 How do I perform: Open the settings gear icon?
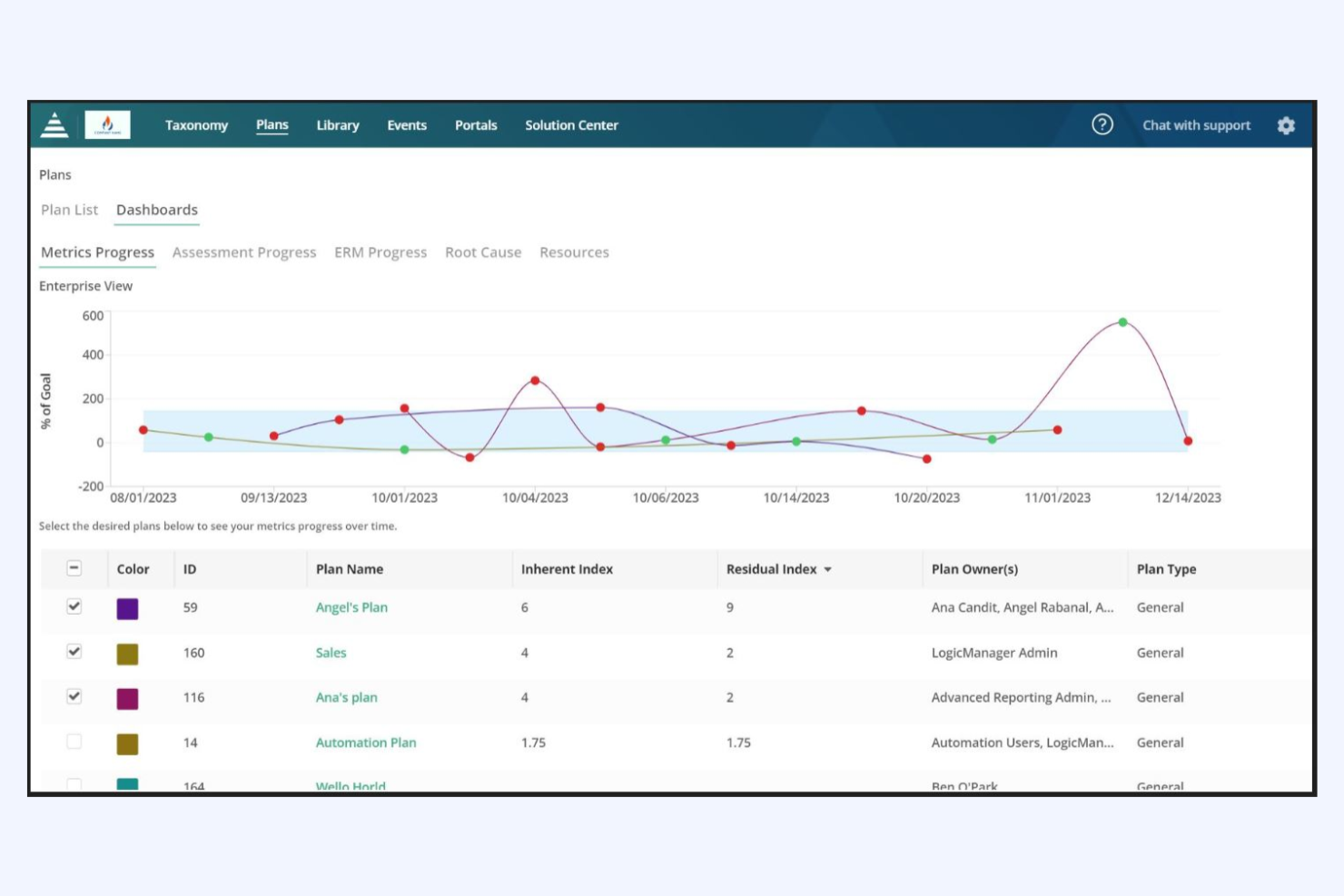coord(1286,125)
